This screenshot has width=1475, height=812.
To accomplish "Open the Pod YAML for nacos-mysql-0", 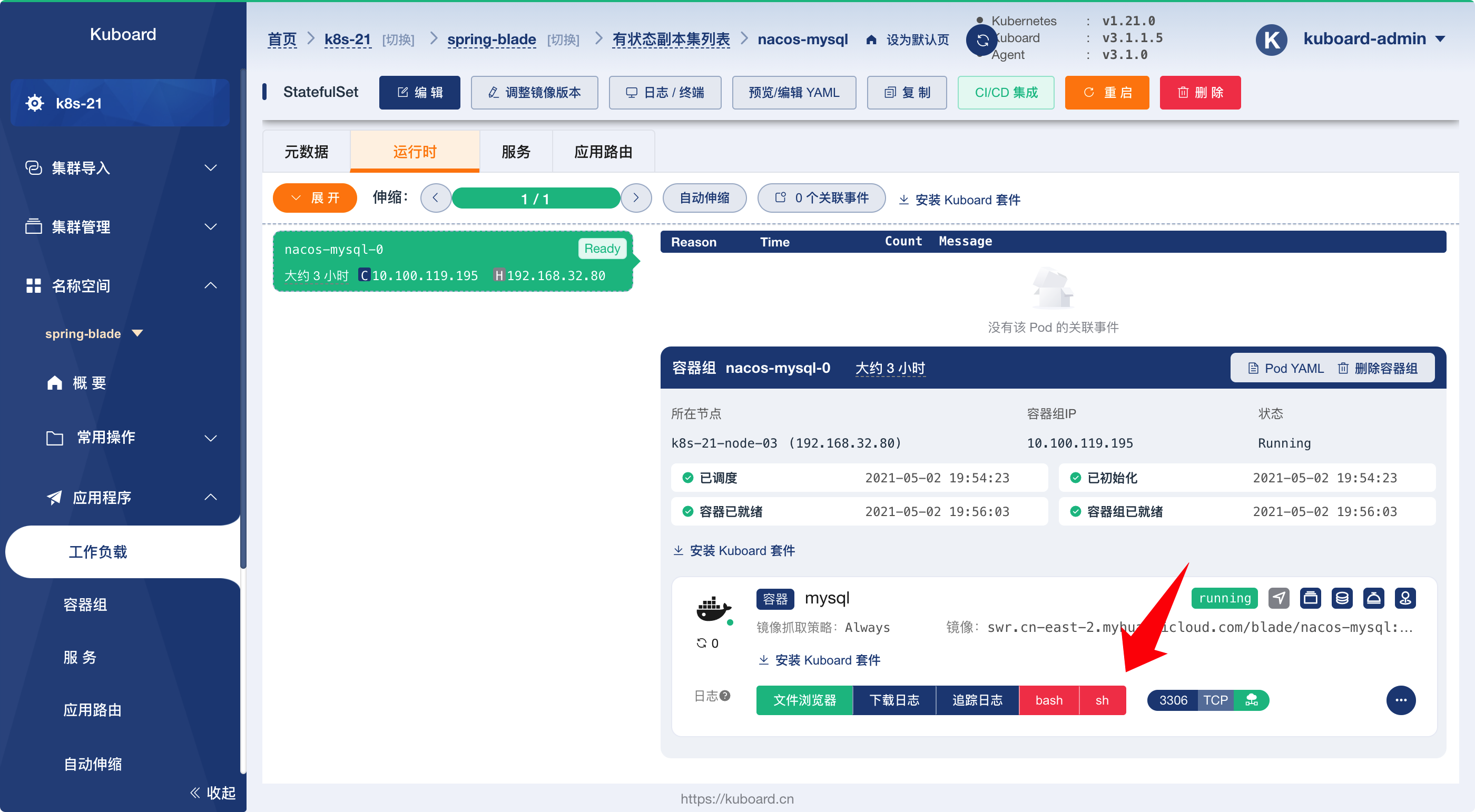I will click(1285, 368).
